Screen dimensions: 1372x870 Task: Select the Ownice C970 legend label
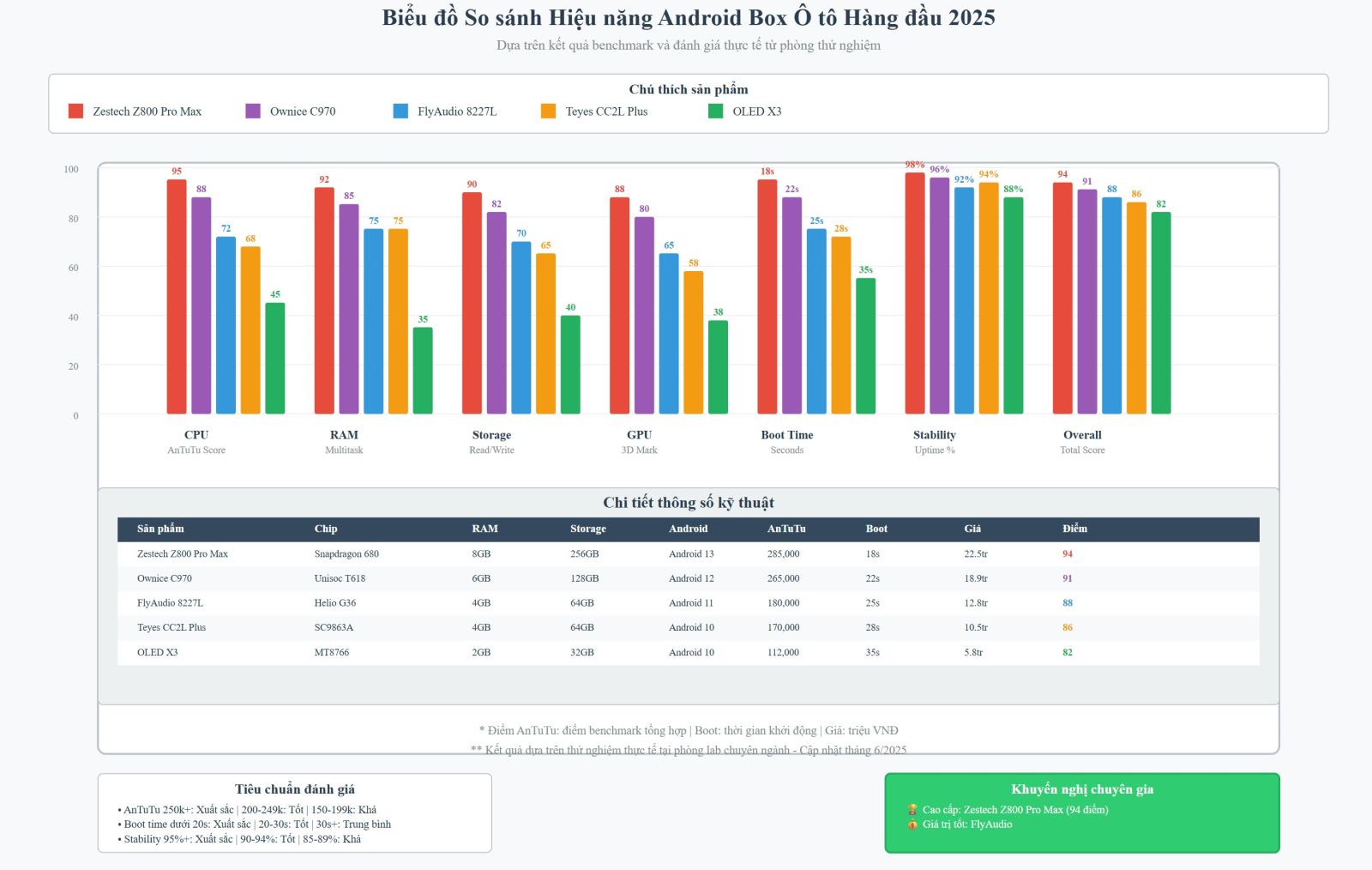coord(303,112)
